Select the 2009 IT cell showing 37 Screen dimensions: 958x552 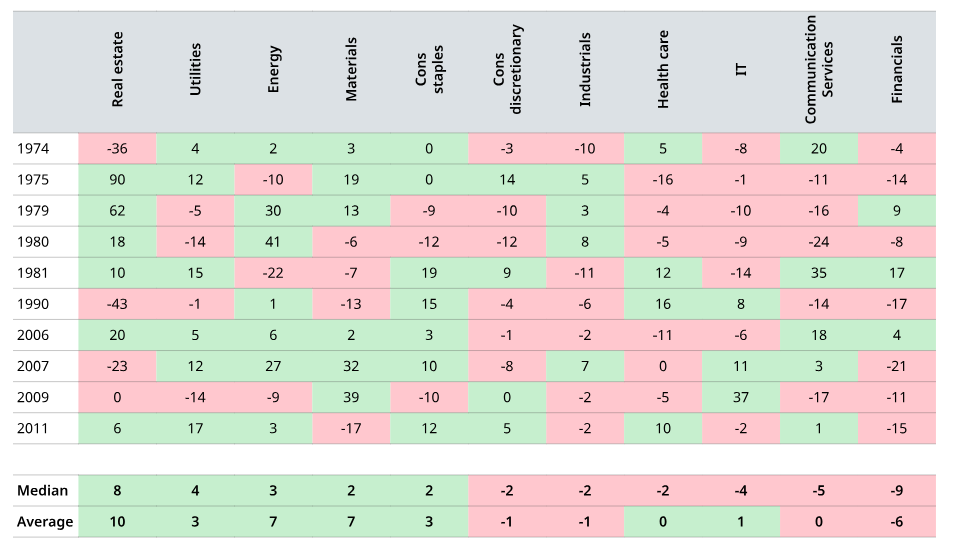[x=741, y=398]
